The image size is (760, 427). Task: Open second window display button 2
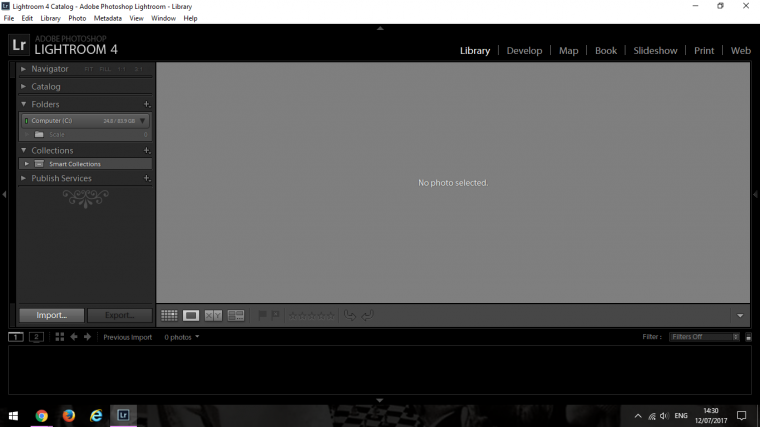36,337
